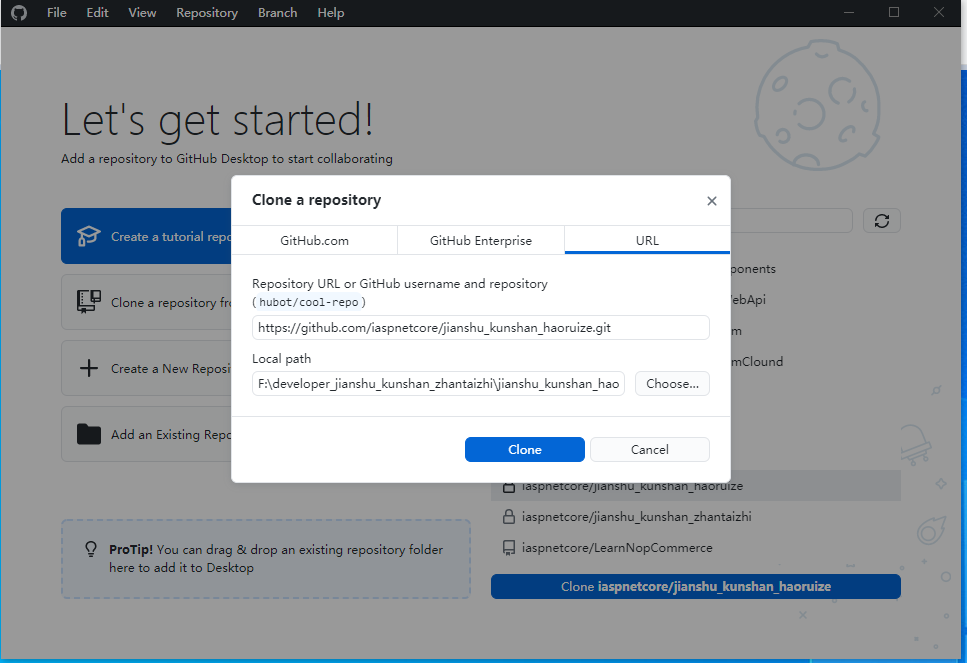
Task: Close the GitHub Desktop window
Action: coord(939,13)
